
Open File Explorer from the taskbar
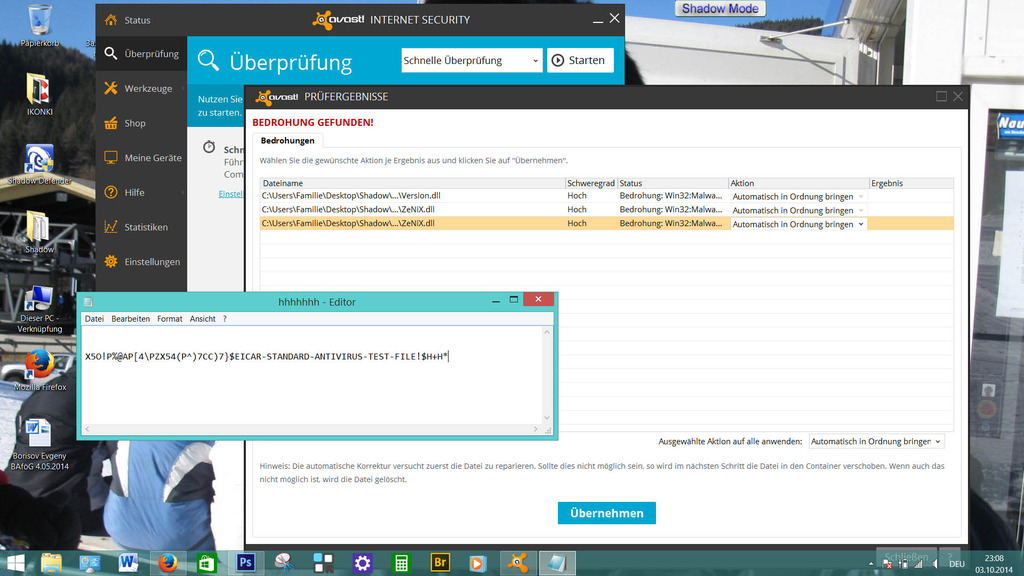coord(51,563)
